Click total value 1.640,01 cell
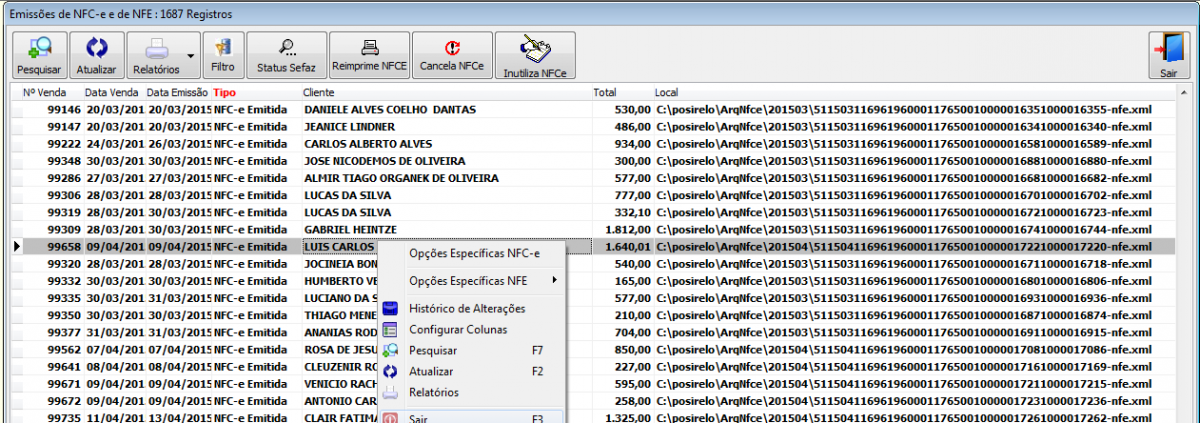 pyautogui.click(x=628, y=247)
